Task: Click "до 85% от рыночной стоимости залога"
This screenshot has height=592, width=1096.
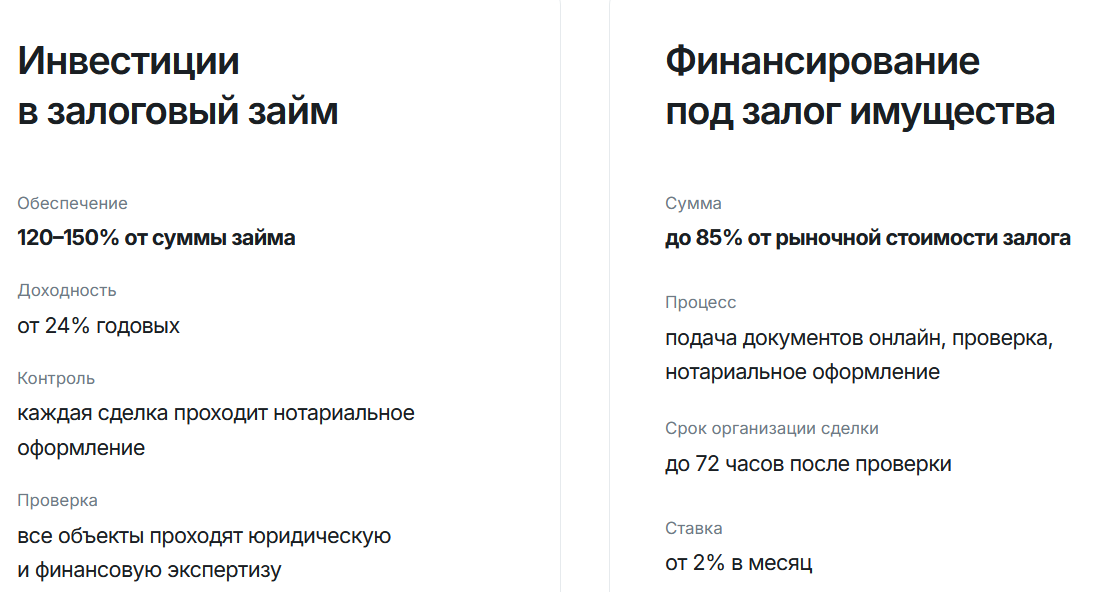Action: point(867,238)
